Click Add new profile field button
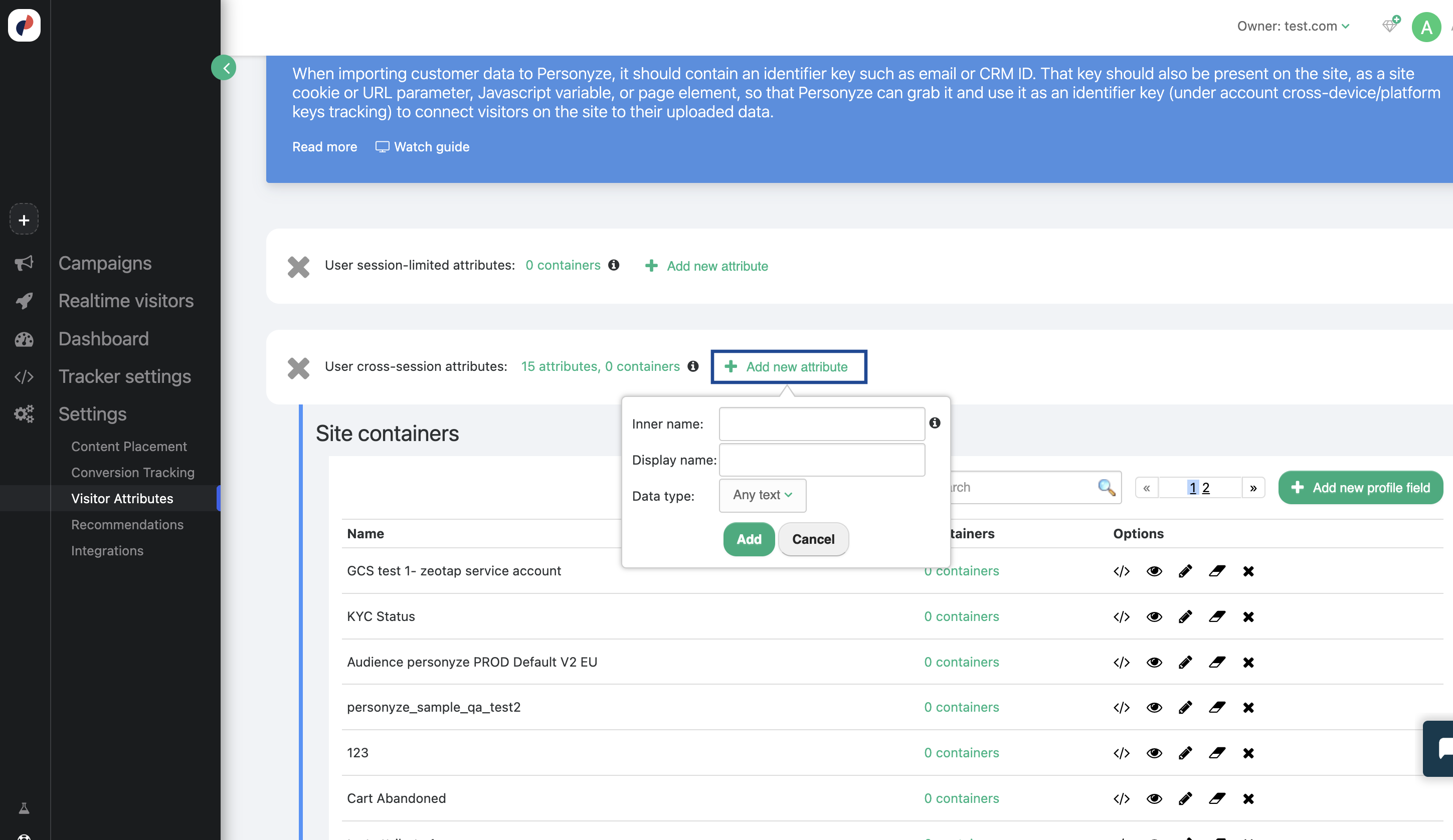The image size is (1453, 840). [x=1360, y=488]
